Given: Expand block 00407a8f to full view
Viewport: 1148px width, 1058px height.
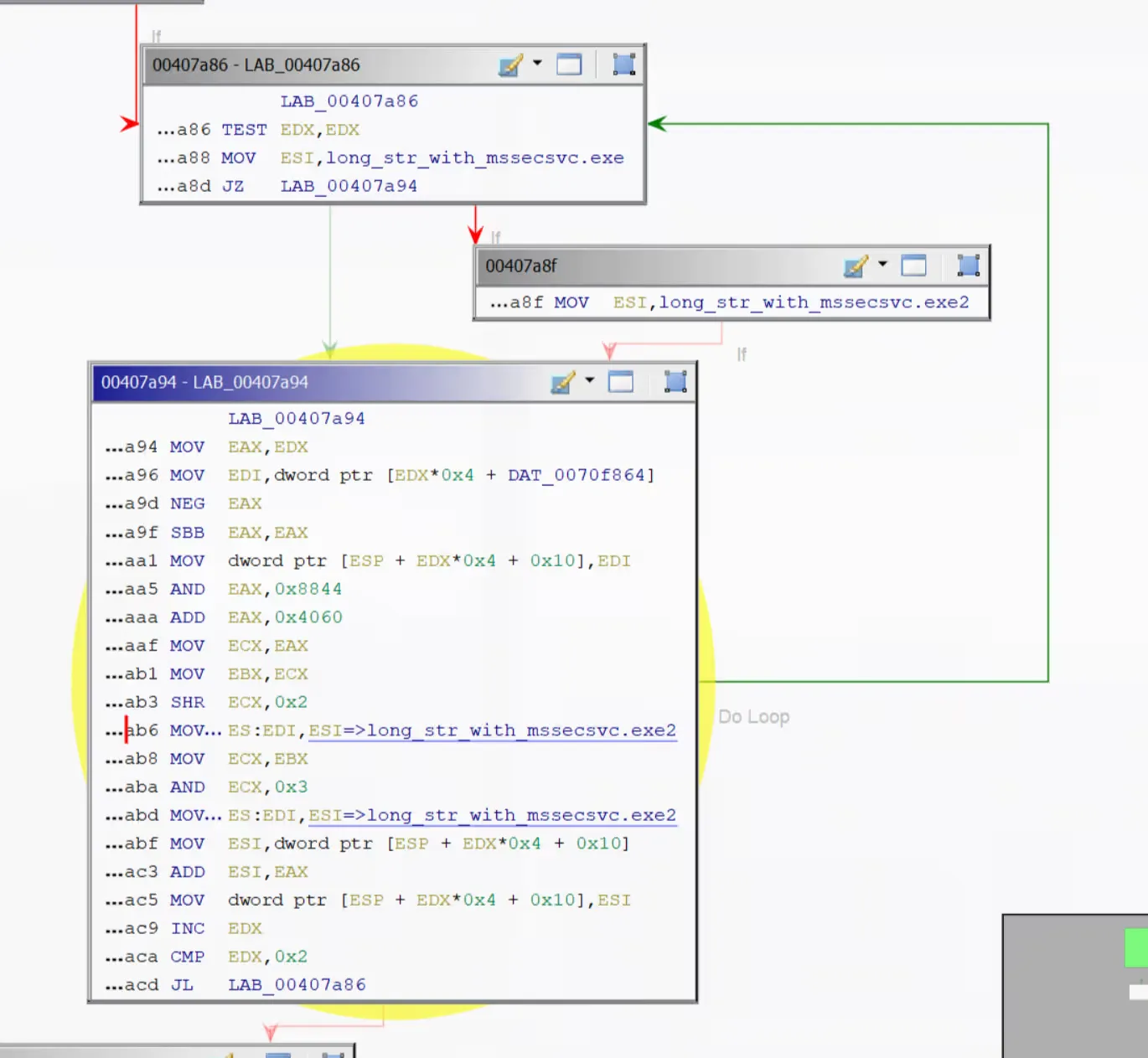Looking at the screenshot, I should (x=913, y=266).
